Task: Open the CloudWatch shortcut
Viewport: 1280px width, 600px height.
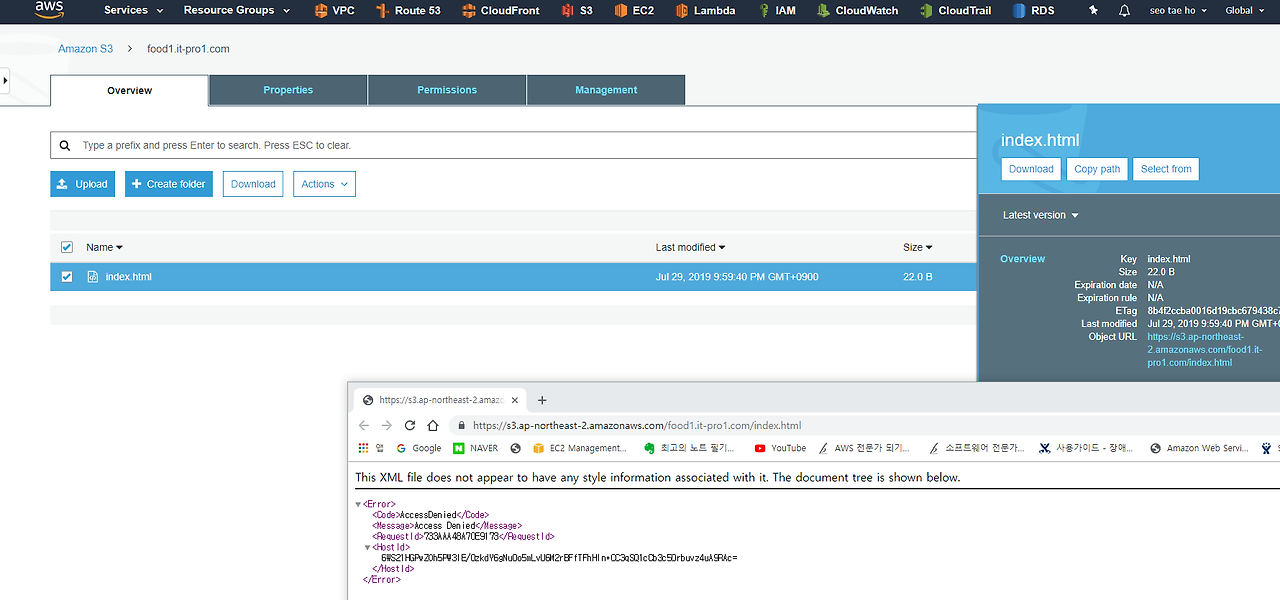Action: point(857,11)
